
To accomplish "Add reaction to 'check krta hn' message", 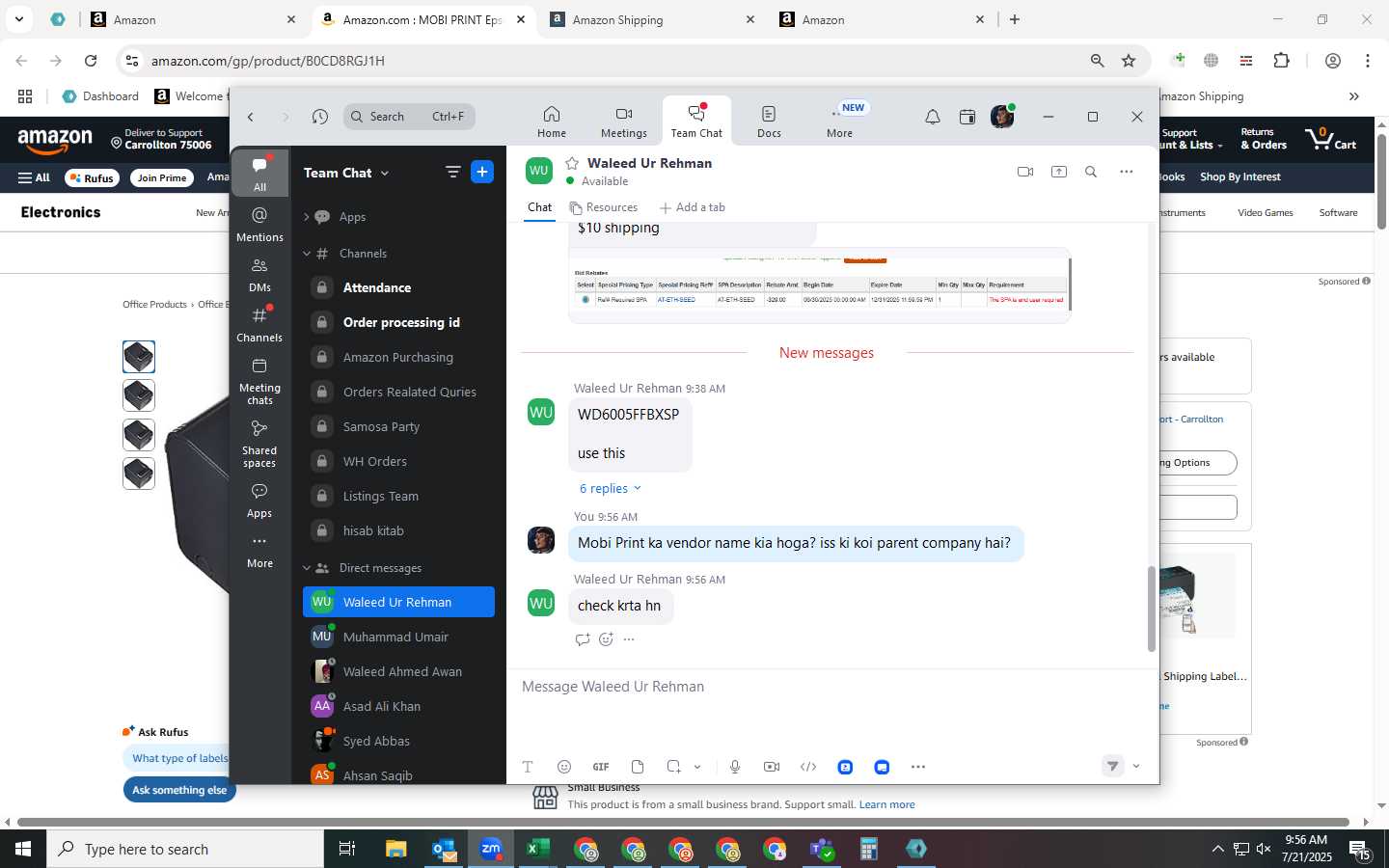I will [x=606, y=639].
